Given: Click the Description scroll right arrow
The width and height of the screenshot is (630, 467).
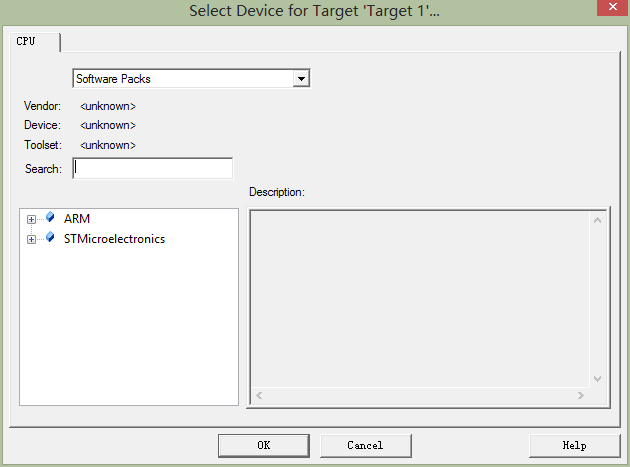Looking at the screenshot, I should pyautogui.click(x=581, y=395).
